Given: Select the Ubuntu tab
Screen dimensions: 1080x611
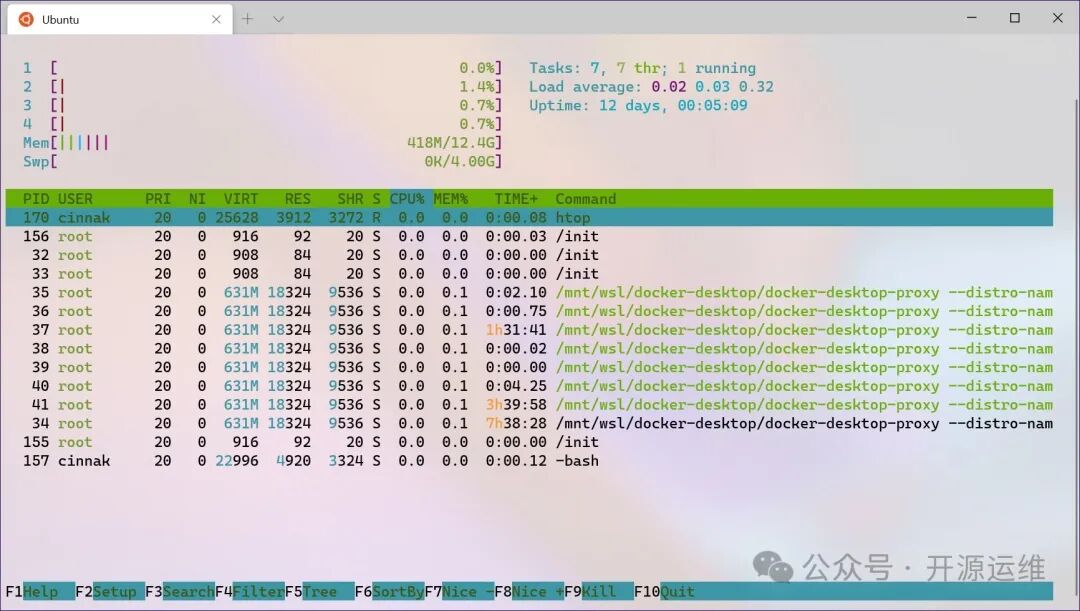Looking at the screenshot, I should click(120, 19).
